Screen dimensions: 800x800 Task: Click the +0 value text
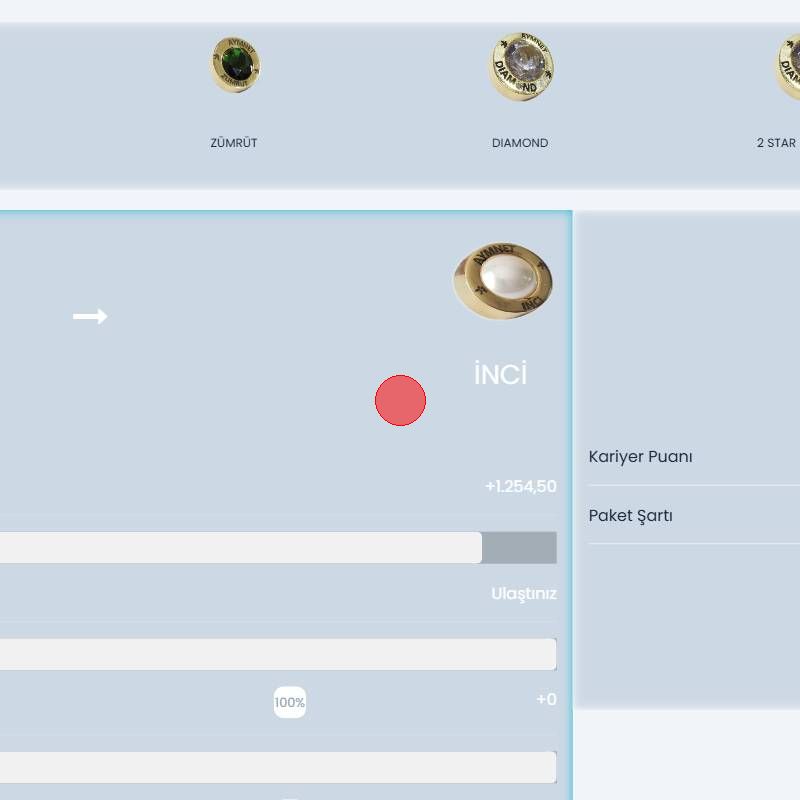pyautogui.click(x=546, y=699)
